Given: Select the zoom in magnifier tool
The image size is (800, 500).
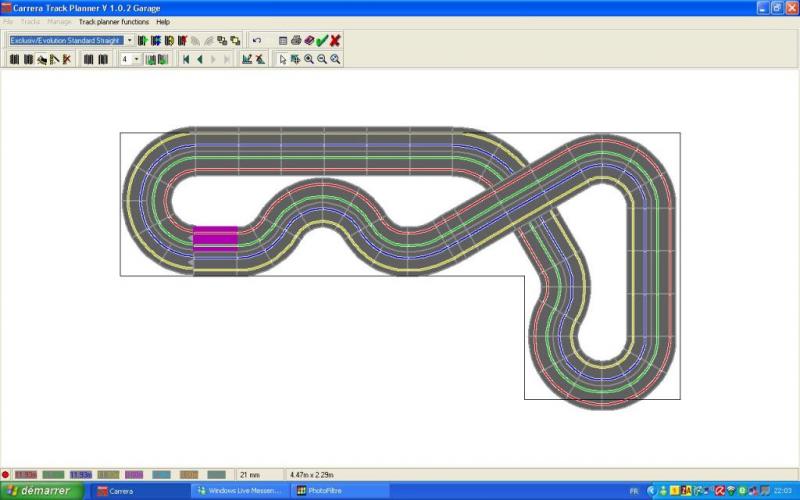Looking at the screenshot, I should click(309, 60).
